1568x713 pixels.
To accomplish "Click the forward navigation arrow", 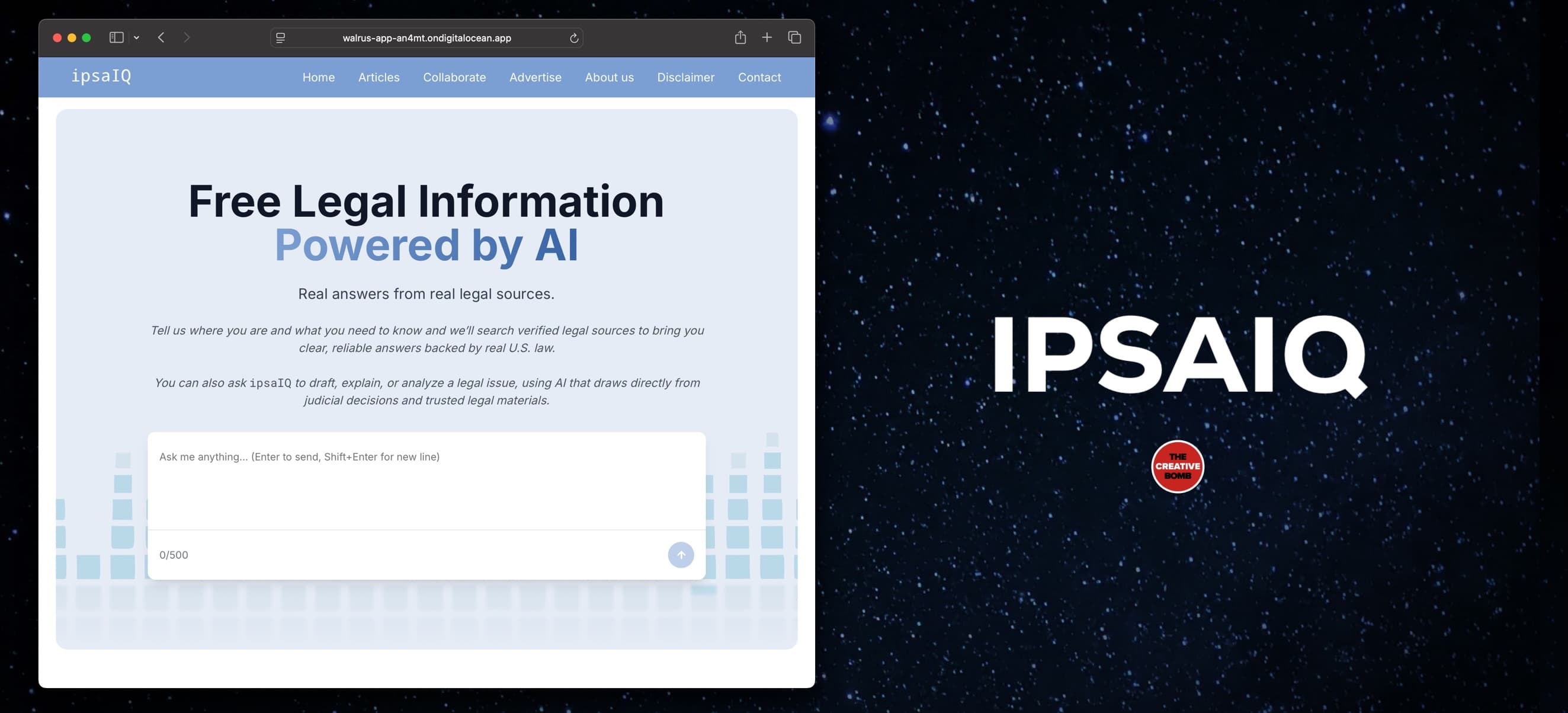I will pyautogui.click(x=187, y=37).
